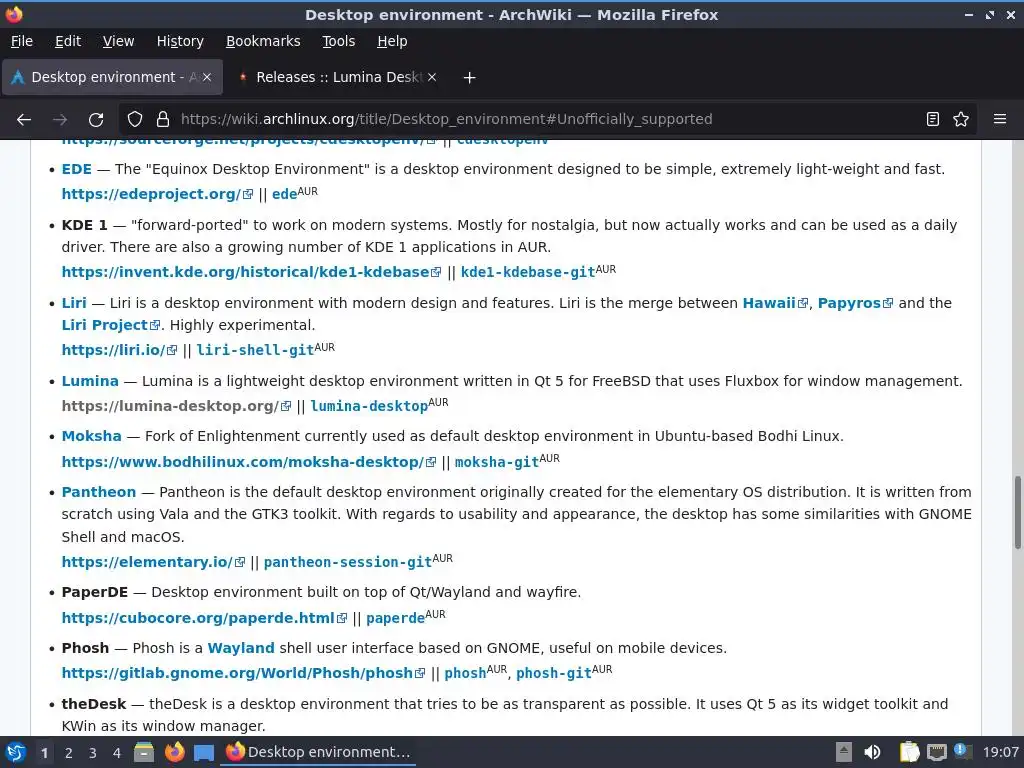Open the View menu
The image size is (1024, 768).
[118, 41]
